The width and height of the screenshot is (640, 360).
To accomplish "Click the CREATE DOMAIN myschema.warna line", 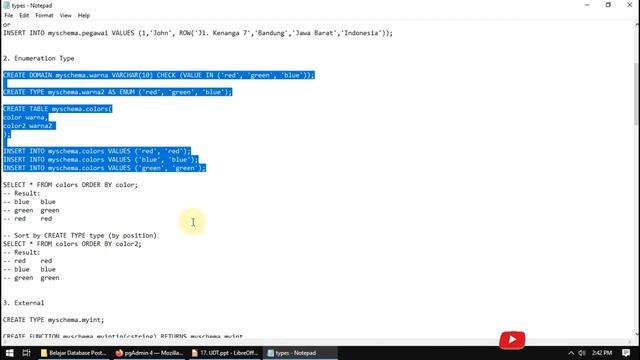I will point(159,75).
